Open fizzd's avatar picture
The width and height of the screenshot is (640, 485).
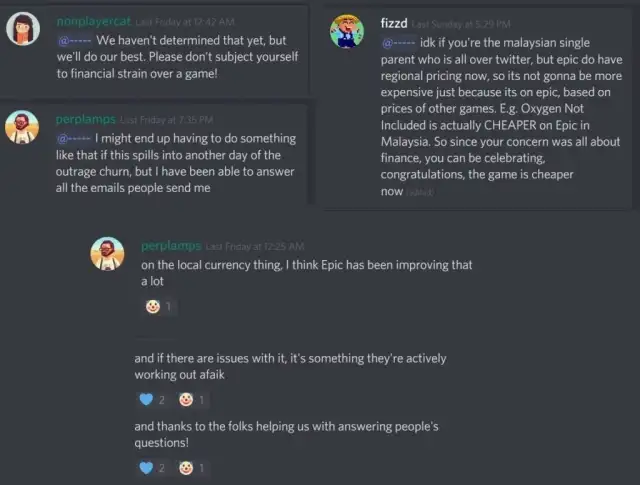coord(346,31)
